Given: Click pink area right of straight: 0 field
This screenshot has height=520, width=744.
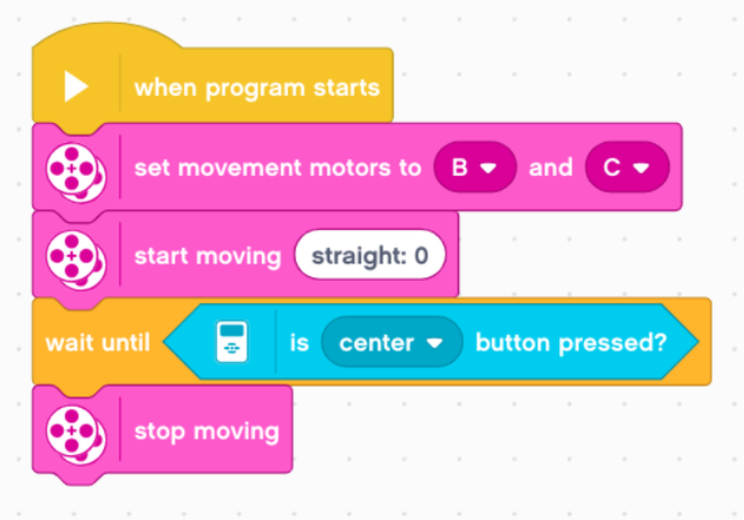Looking at the screenshot, I should [x=451, y=256].
